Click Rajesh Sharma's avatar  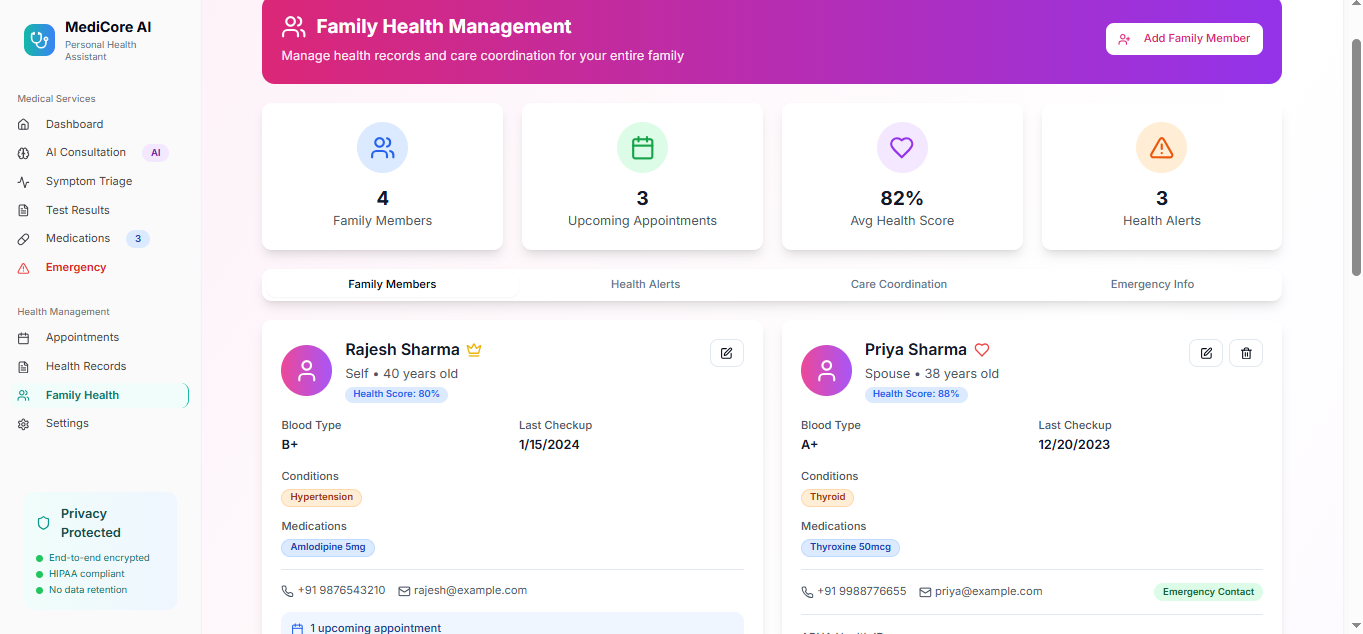[x=307, y=371]
